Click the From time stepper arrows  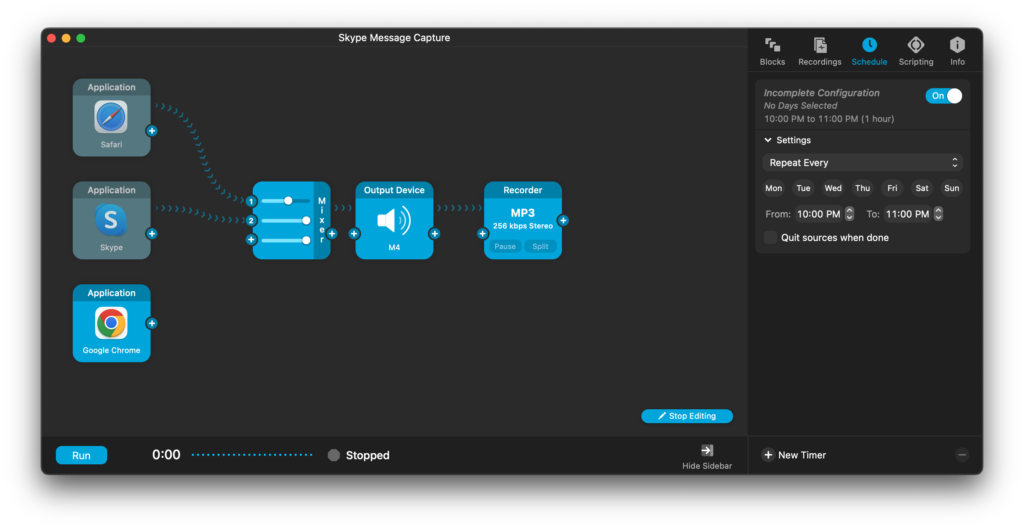click(849, 214)
